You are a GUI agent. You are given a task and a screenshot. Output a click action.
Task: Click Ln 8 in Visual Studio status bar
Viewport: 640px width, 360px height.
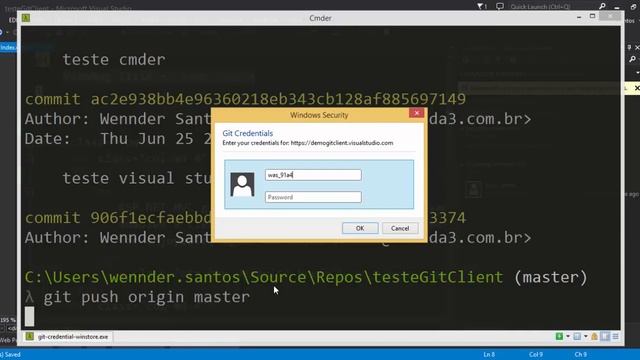click(x=489, y=354)
